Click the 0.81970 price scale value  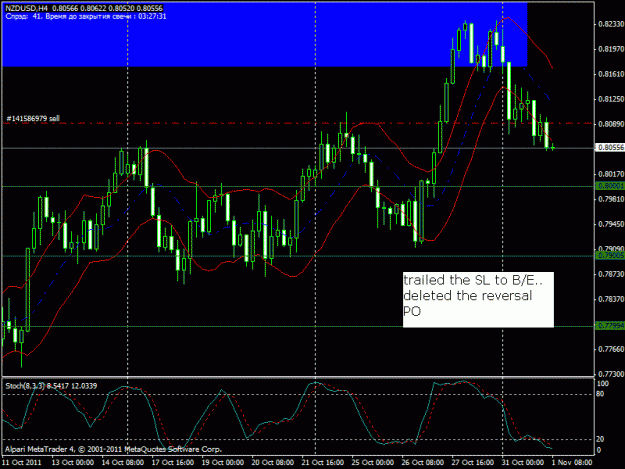[611, 49]
